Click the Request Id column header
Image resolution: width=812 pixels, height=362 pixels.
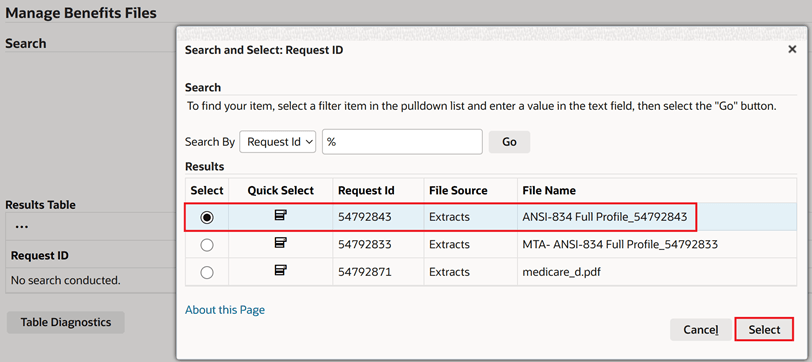click(366, 191)
